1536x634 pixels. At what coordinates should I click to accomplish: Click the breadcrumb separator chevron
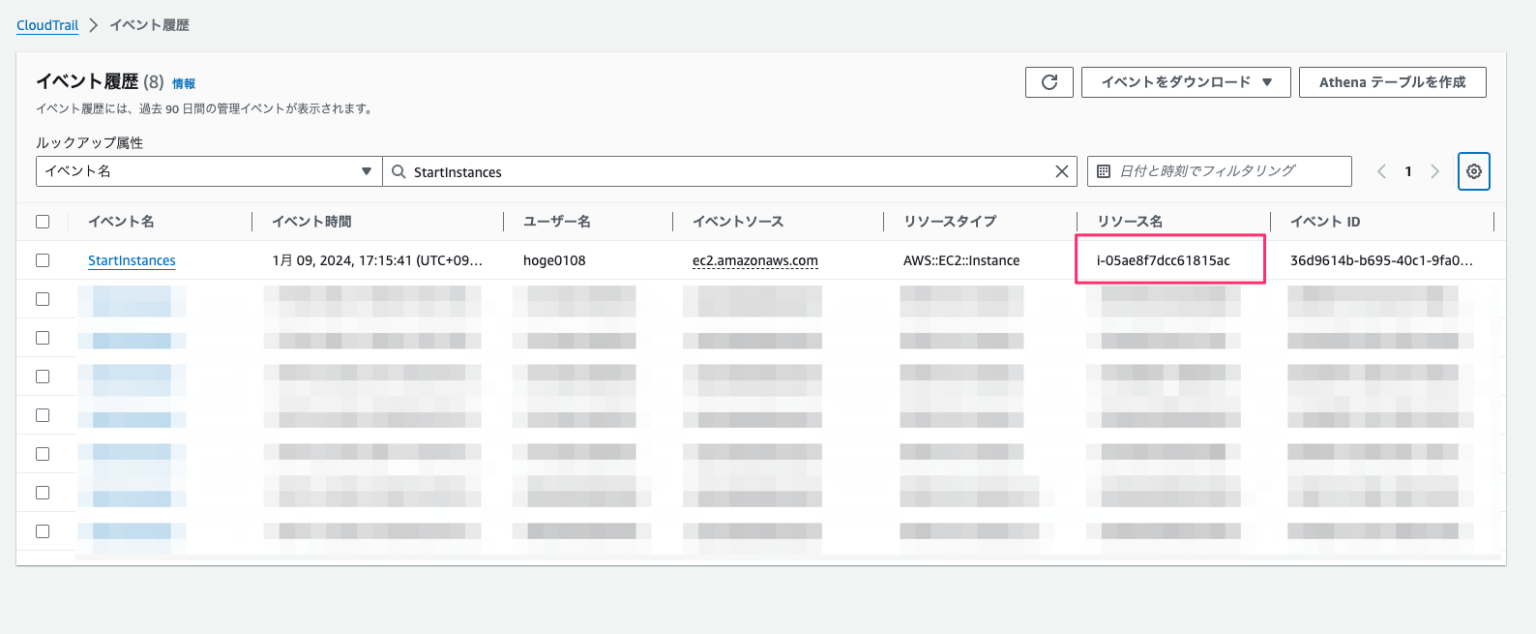(94, 25)
